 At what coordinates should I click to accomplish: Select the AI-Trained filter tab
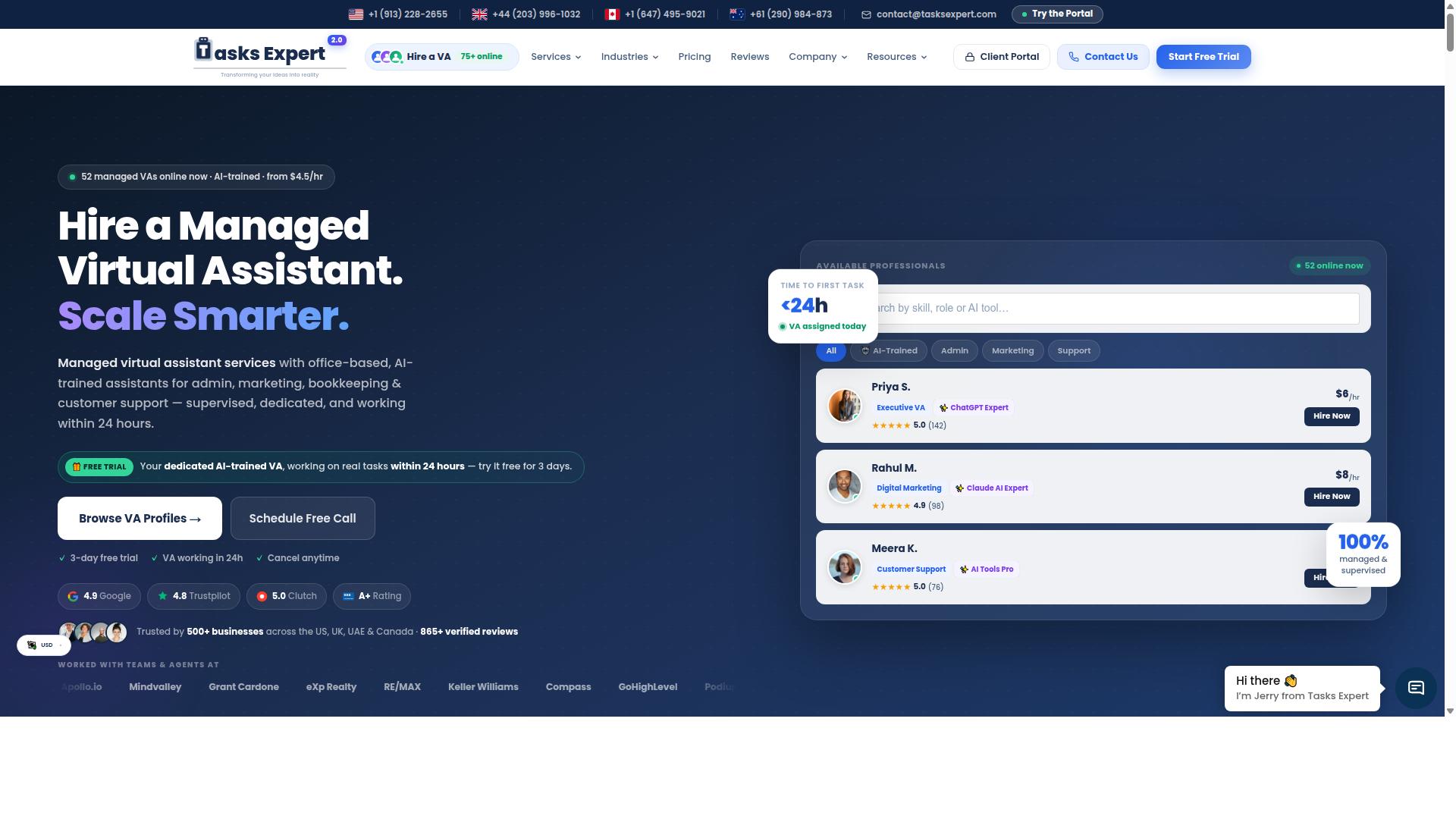(x=889, y=351)
